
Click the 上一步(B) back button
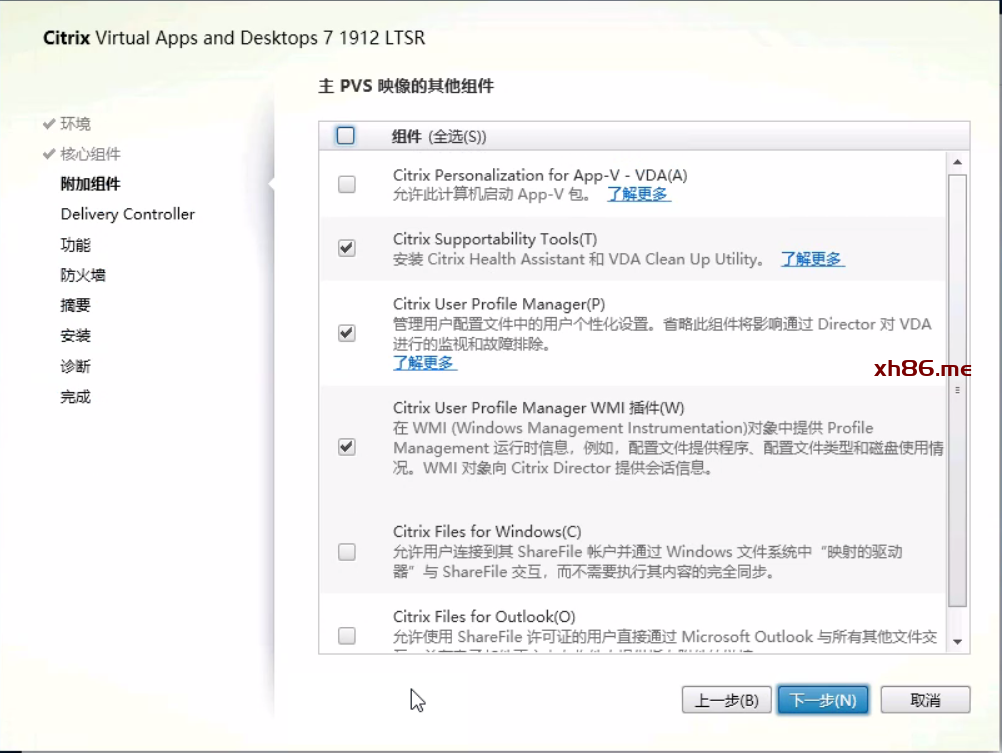(x=726, y=700)
